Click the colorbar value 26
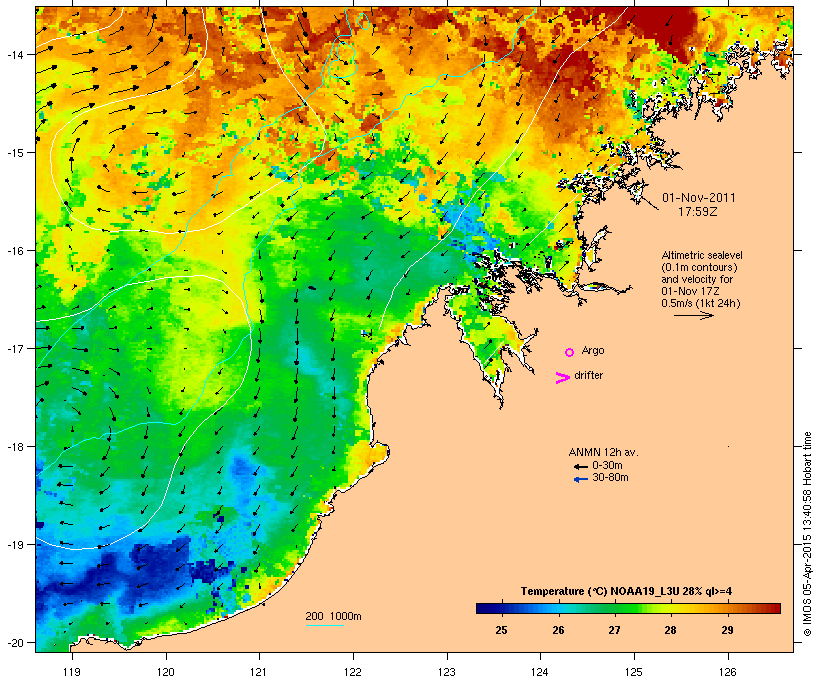The image size is (820, 680). pos(558,630)
